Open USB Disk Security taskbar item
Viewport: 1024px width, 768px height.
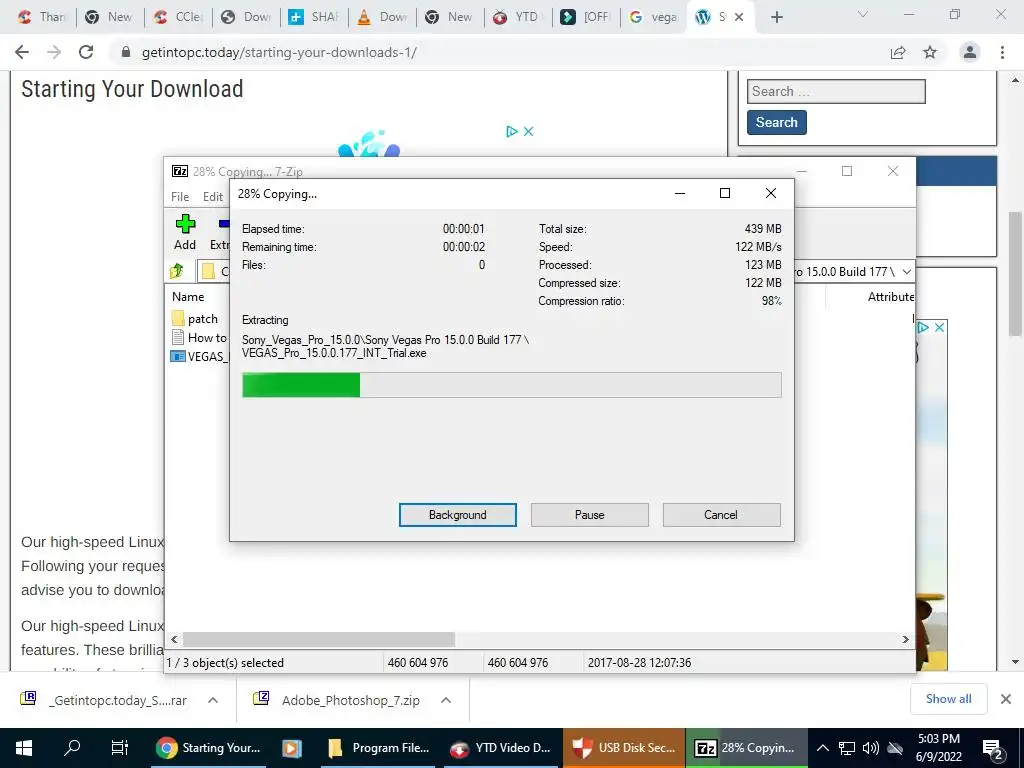click(x=624, y=748)
